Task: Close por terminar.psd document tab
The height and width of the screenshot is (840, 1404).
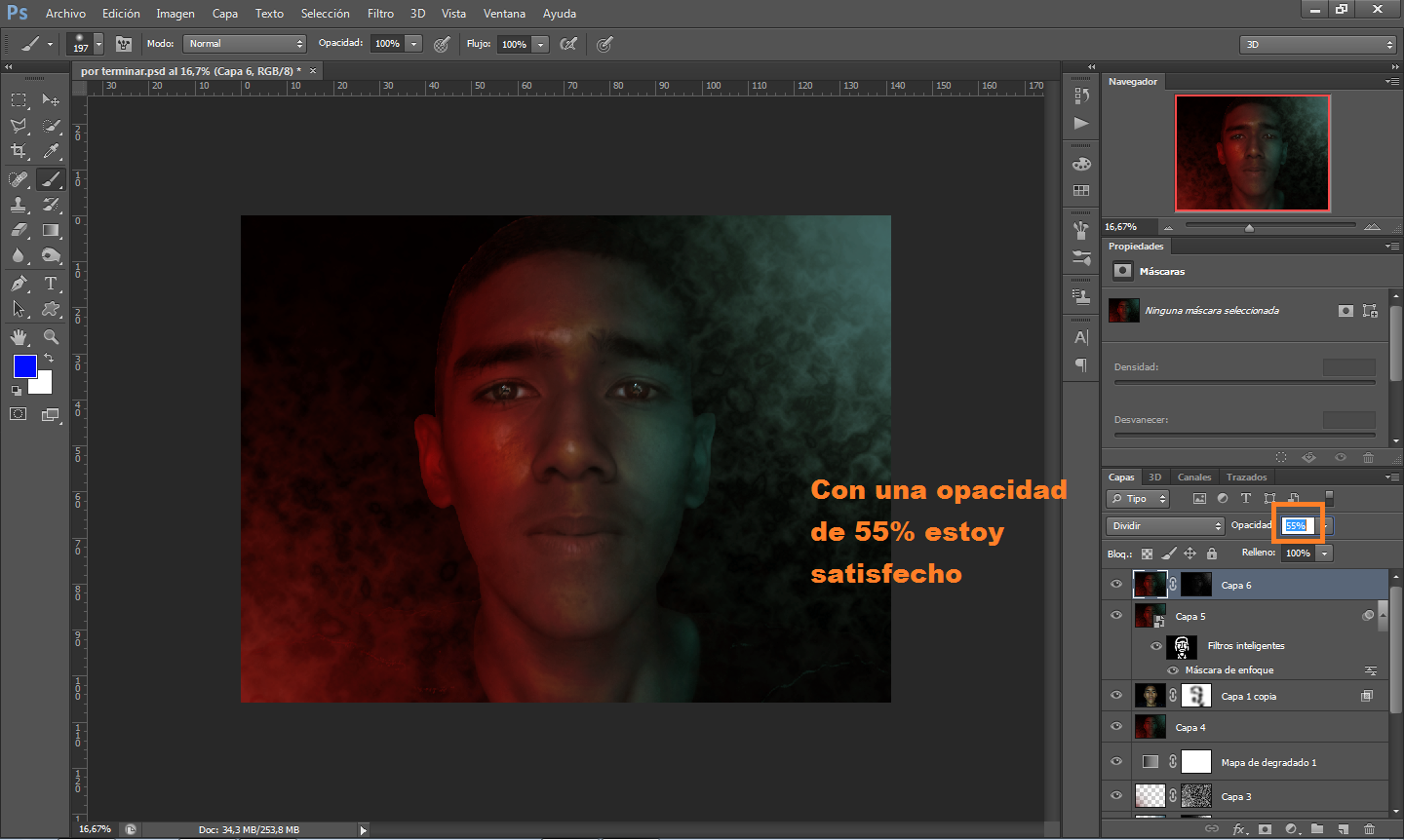Action: [x=313, y=71]
